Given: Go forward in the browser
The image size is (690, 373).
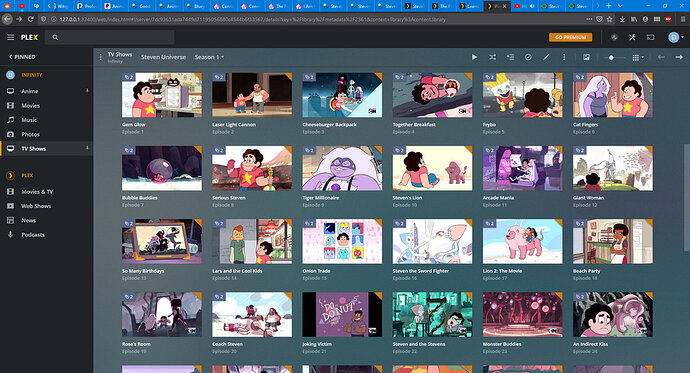Looking at the screenshot, I should coord(19,19).
